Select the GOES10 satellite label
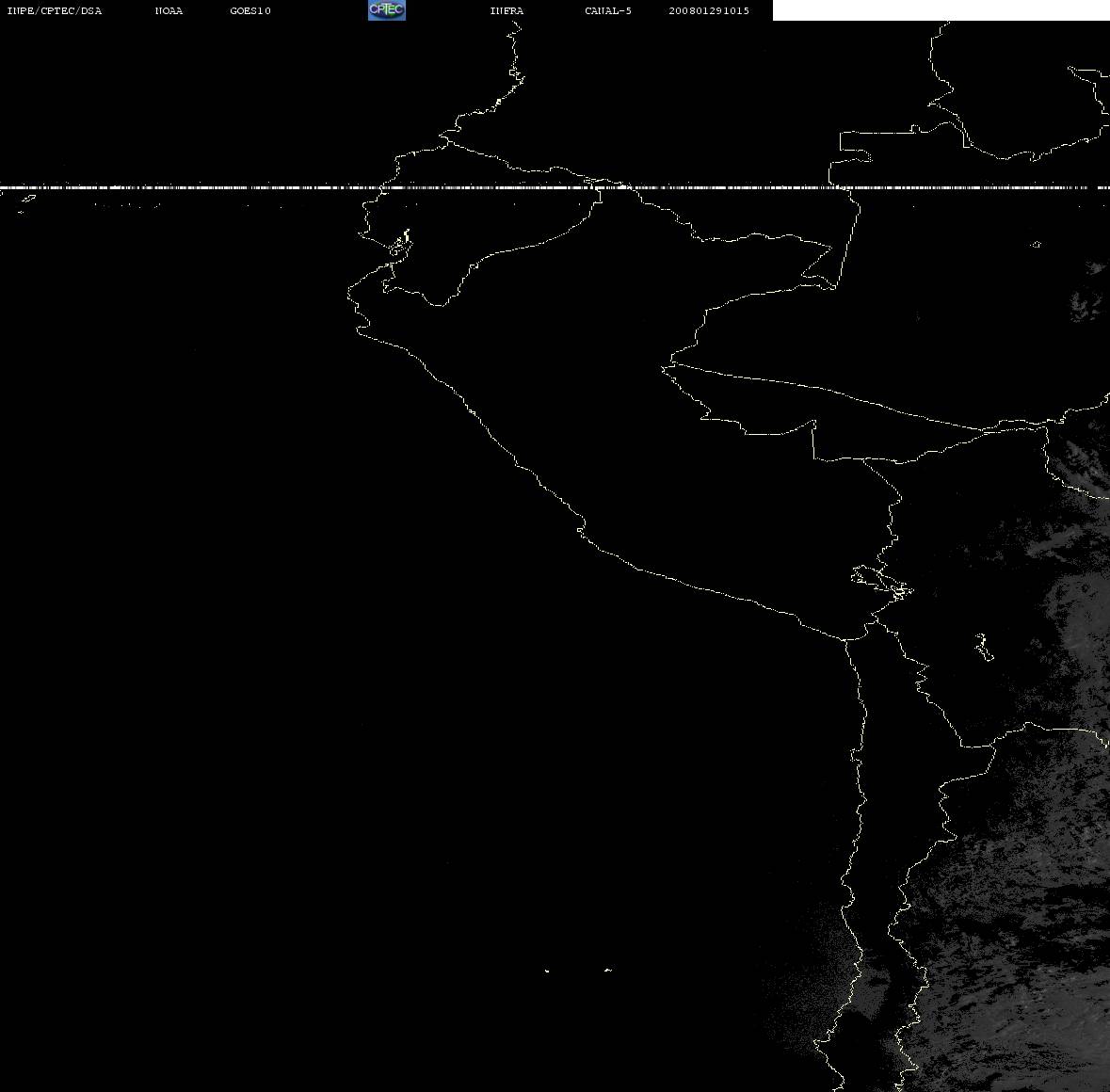 click(250, 10)
